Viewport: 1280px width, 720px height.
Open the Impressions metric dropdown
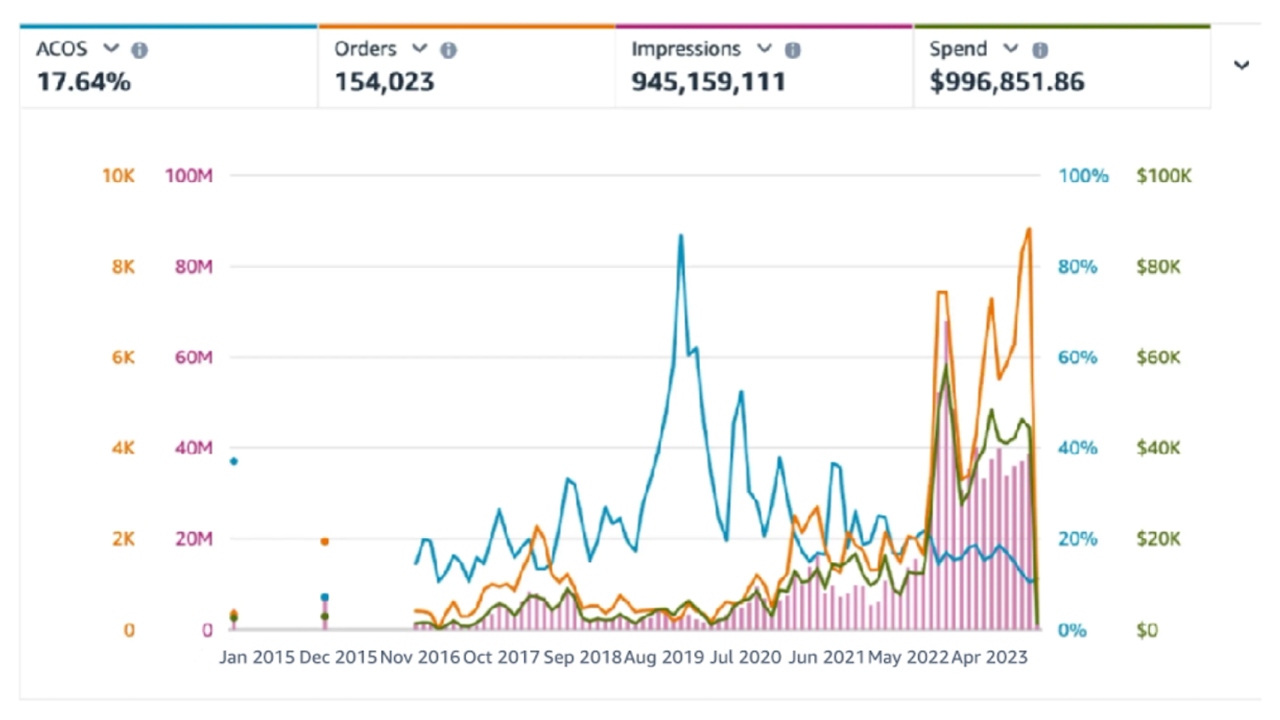764,49
